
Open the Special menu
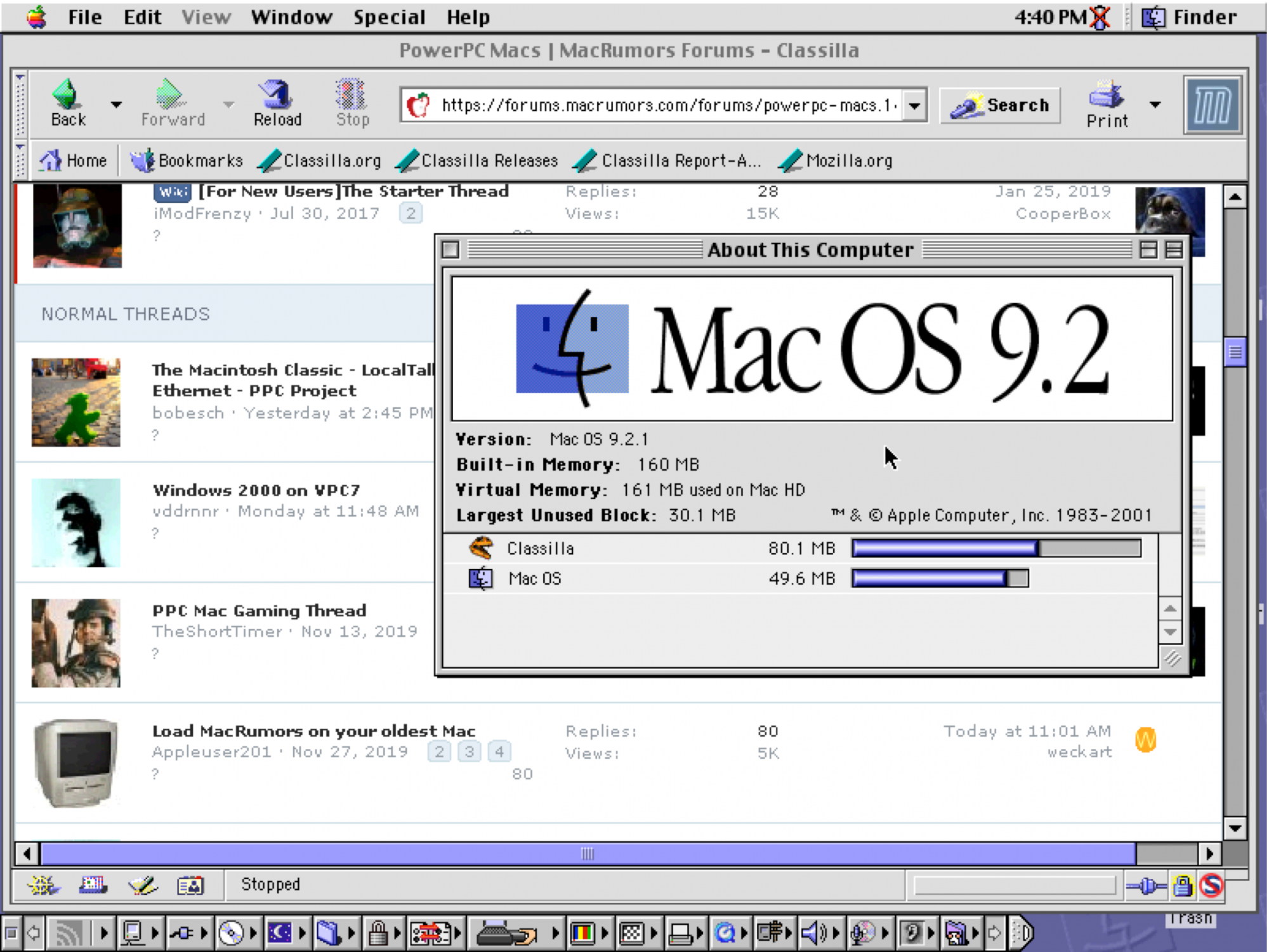389,17
